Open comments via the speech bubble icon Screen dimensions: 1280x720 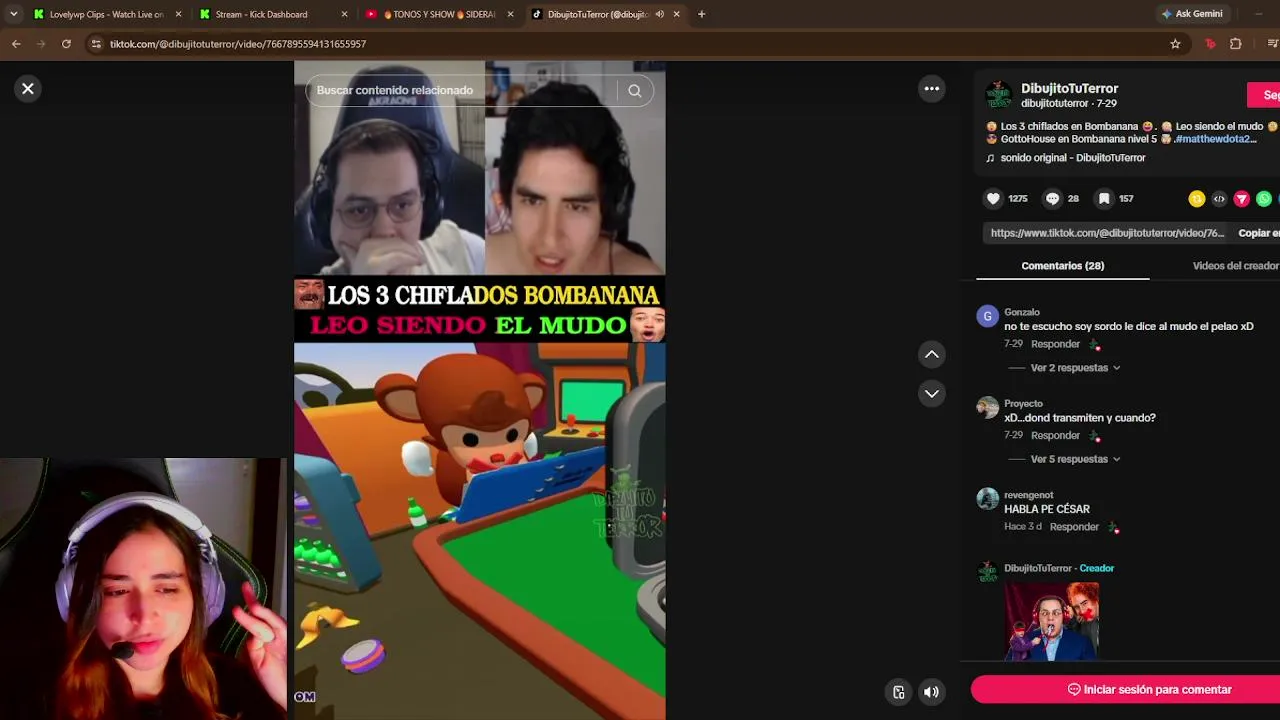pos(1052,199)
